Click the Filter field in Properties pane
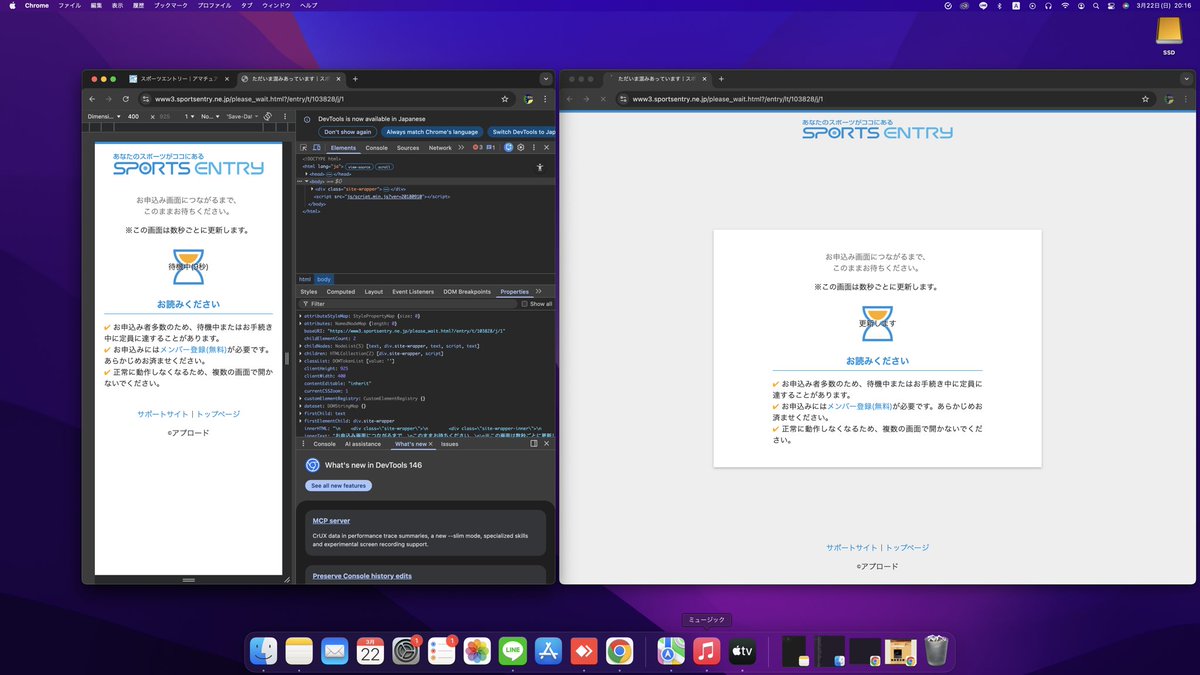The width and height of the screenshot is (1200, 675). pos(410,304)
